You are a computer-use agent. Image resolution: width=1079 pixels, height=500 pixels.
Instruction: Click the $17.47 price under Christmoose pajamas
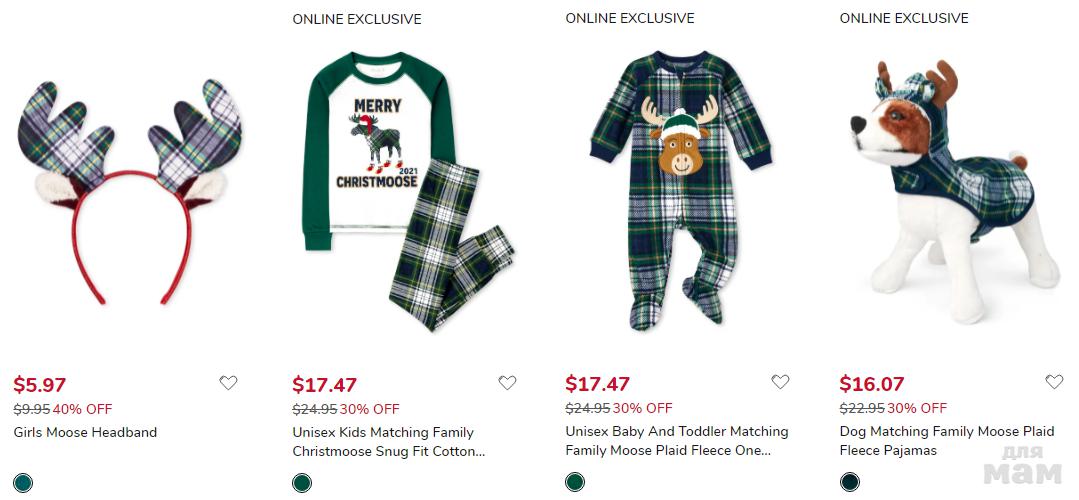tap(324, 385)
